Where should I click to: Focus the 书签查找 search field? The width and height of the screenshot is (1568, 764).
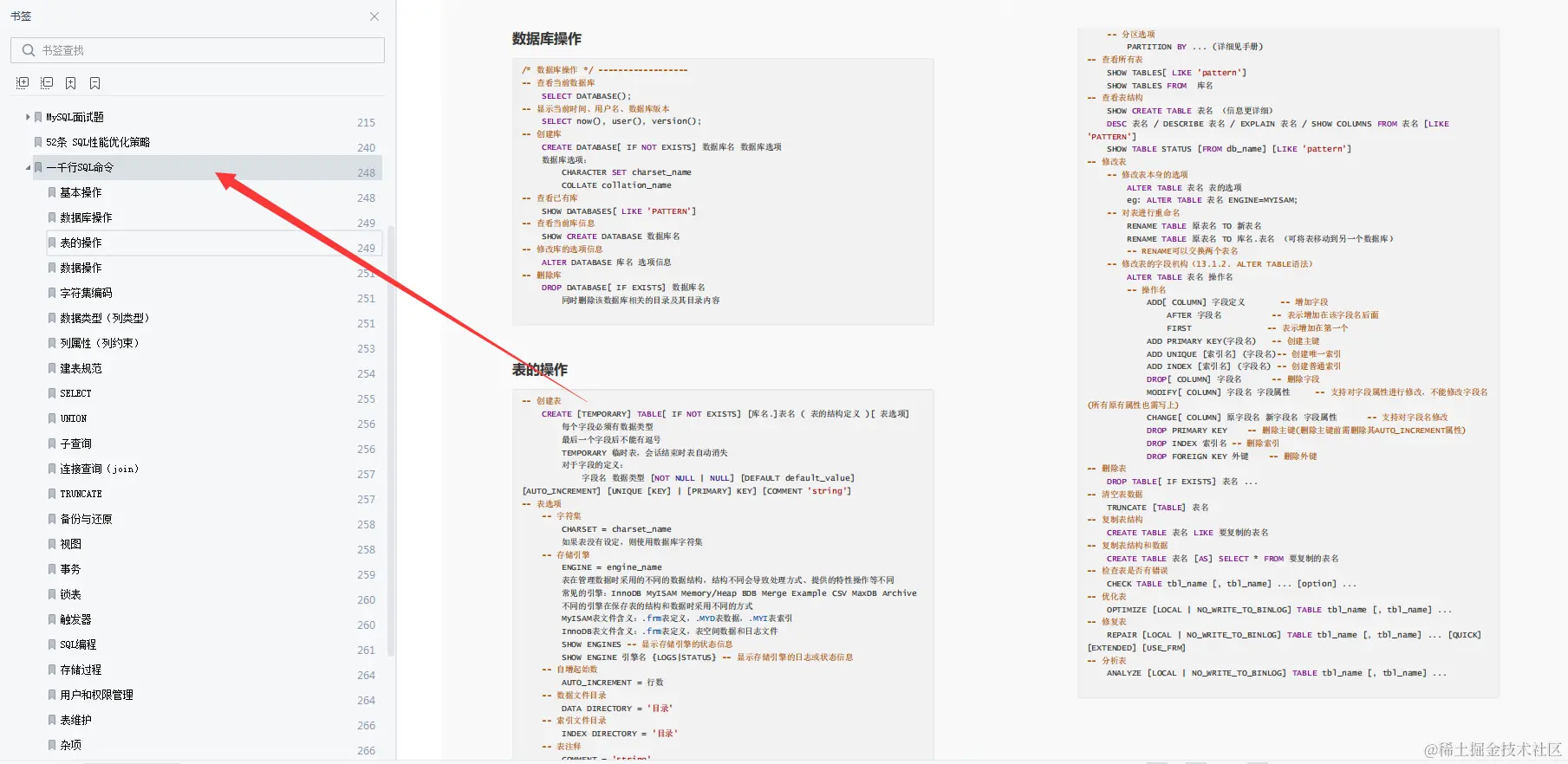(198, 50)
